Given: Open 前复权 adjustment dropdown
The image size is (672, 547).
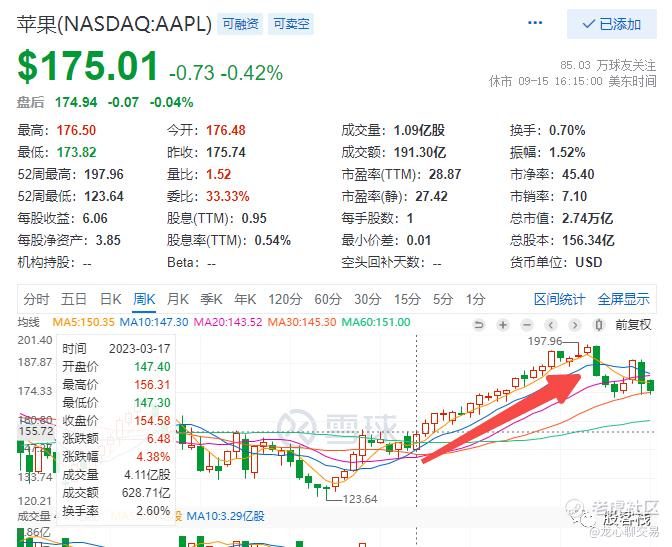Looking at the screenshot, I should [x=633, y=325].
